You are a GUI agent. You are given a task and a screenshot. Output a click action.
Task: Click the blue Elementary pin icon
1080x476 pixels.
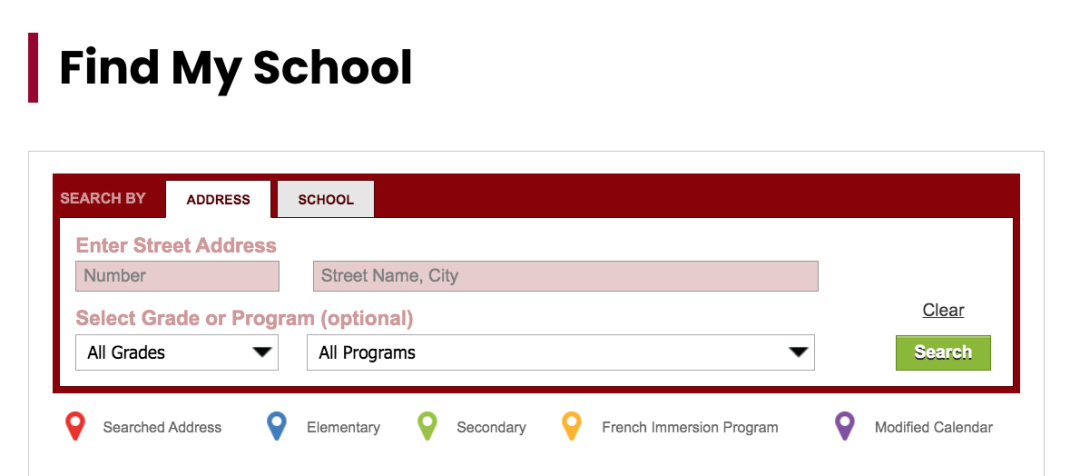point(276,426)
